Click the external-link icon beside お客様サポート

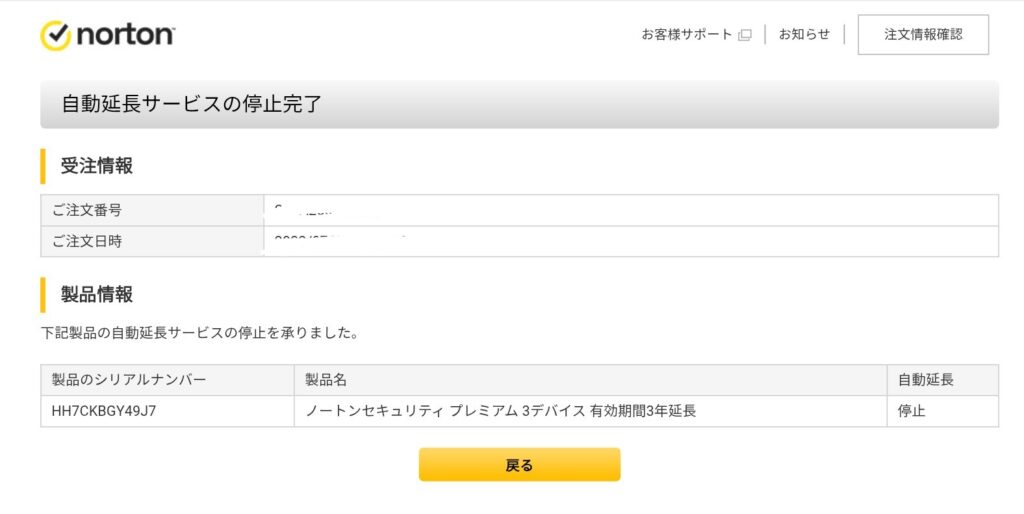745,35
